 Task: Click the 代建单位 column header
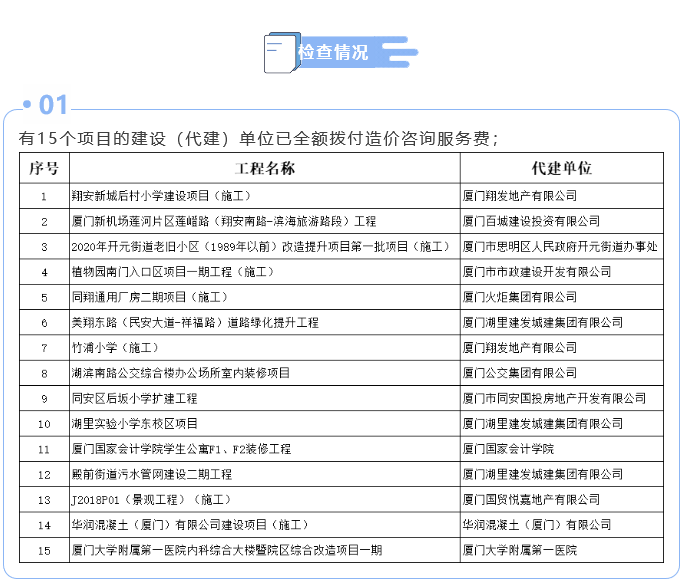(562, 168)
